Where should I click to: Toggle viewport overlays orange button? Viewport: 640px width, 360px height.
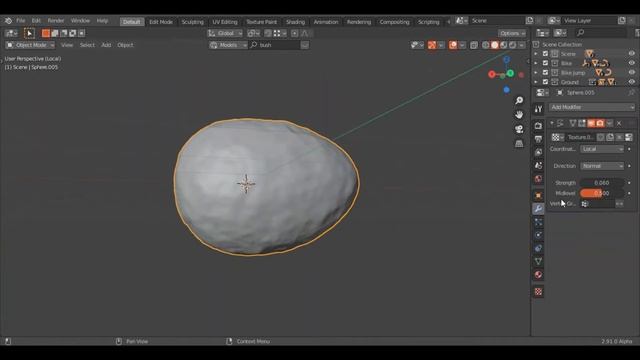(453, 45)
